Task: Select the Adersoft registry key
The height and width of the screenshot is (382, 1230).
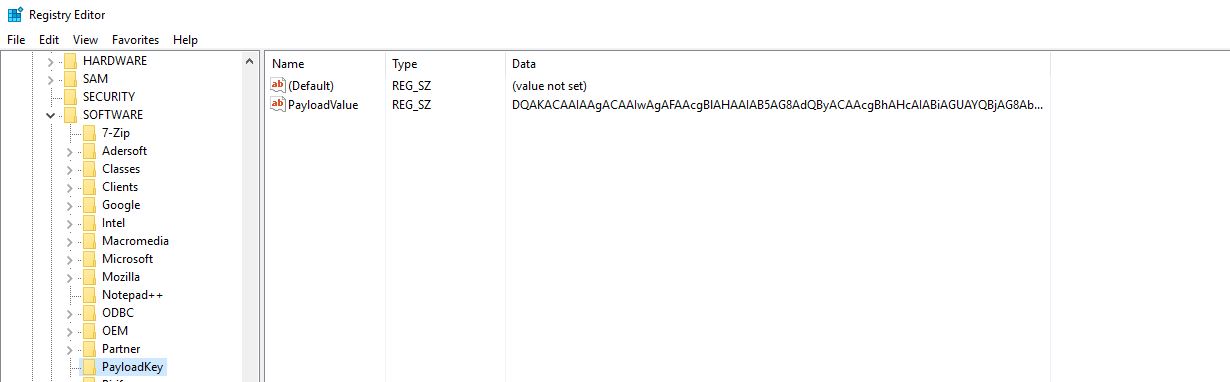Action: tap(124, 151)
